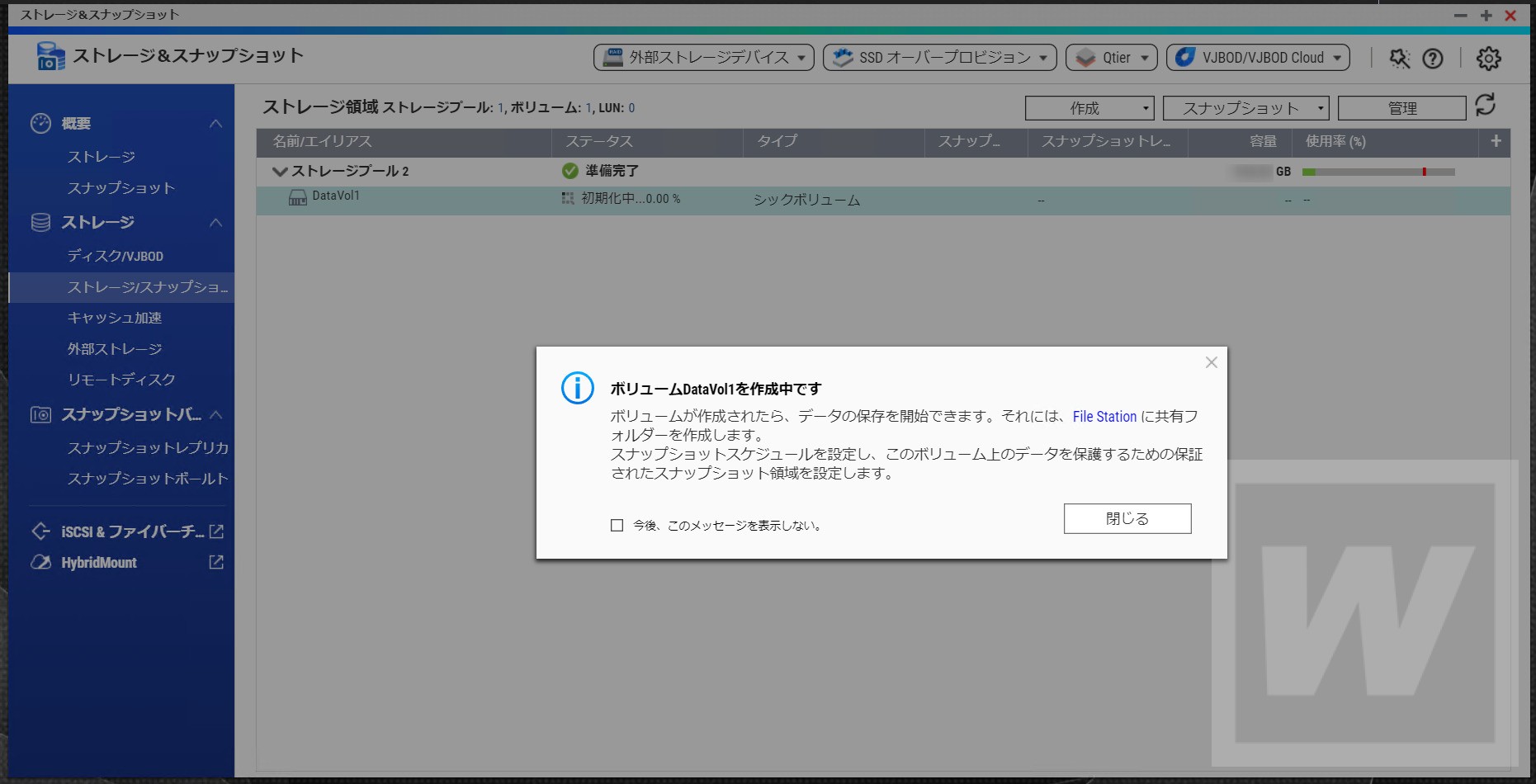Select ディスク/VJBOD in the sidebar
1536x784 pixels.
(116, 256)
